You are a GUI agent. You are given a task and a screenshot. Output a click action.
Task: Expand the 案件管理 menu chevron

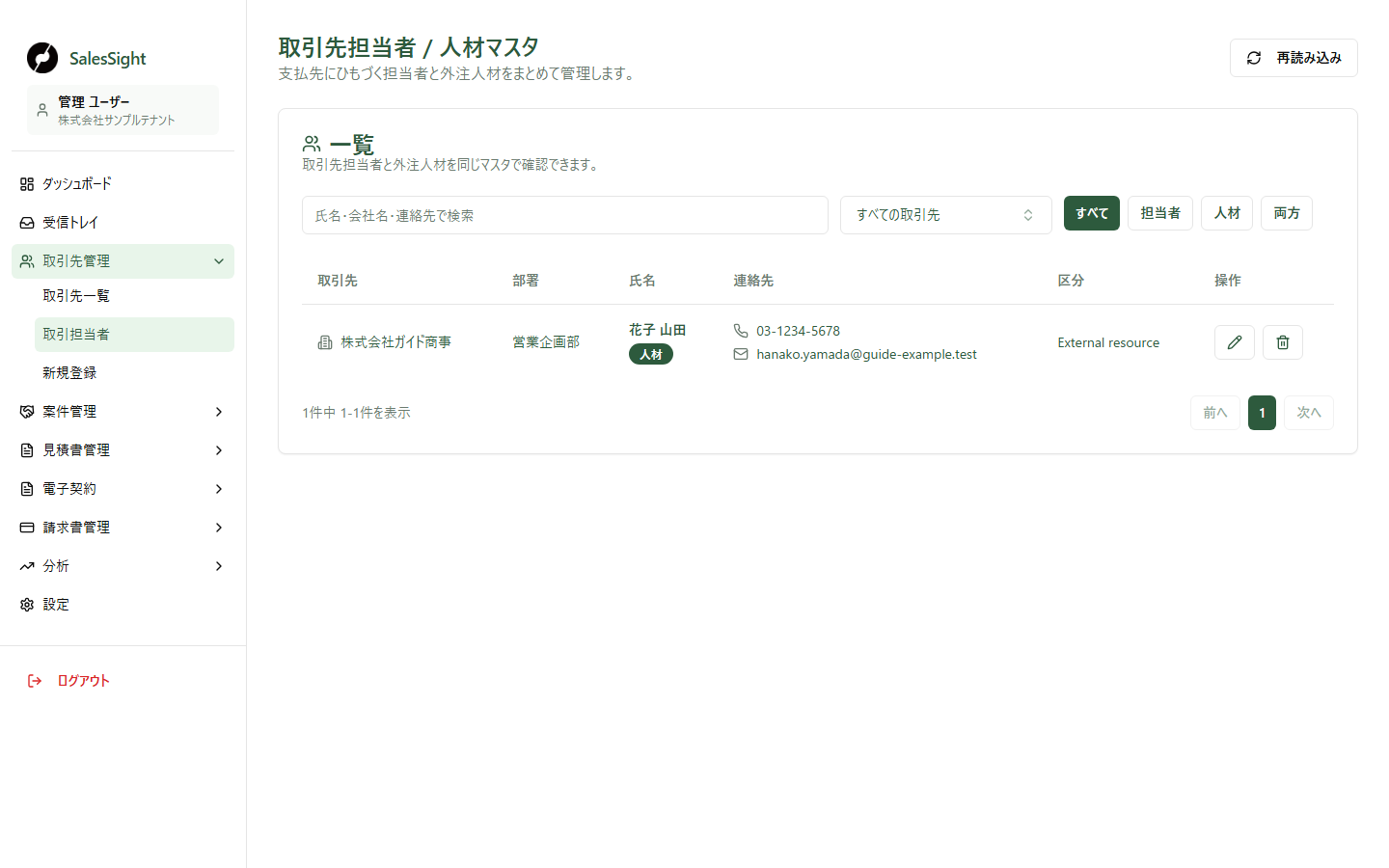219,412
